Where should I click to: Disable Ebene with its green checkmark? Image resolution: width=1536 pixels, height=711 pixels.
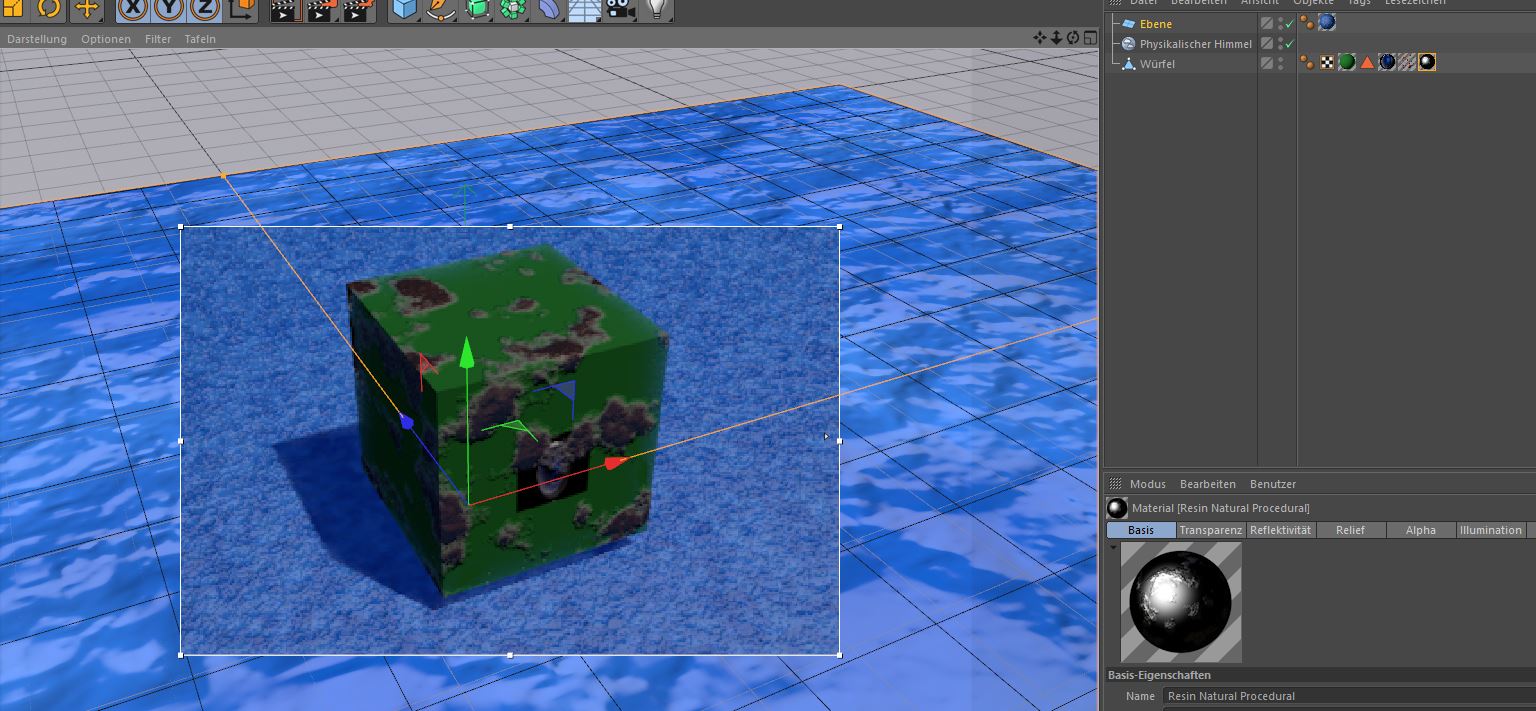(1290, 23)
